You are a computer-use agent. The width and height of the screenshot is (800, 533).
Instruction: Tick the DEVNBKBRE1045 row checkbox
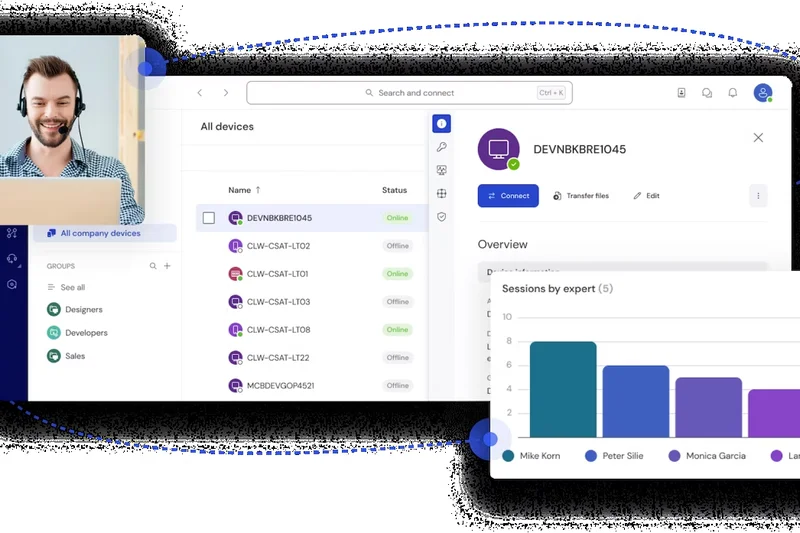209,218
